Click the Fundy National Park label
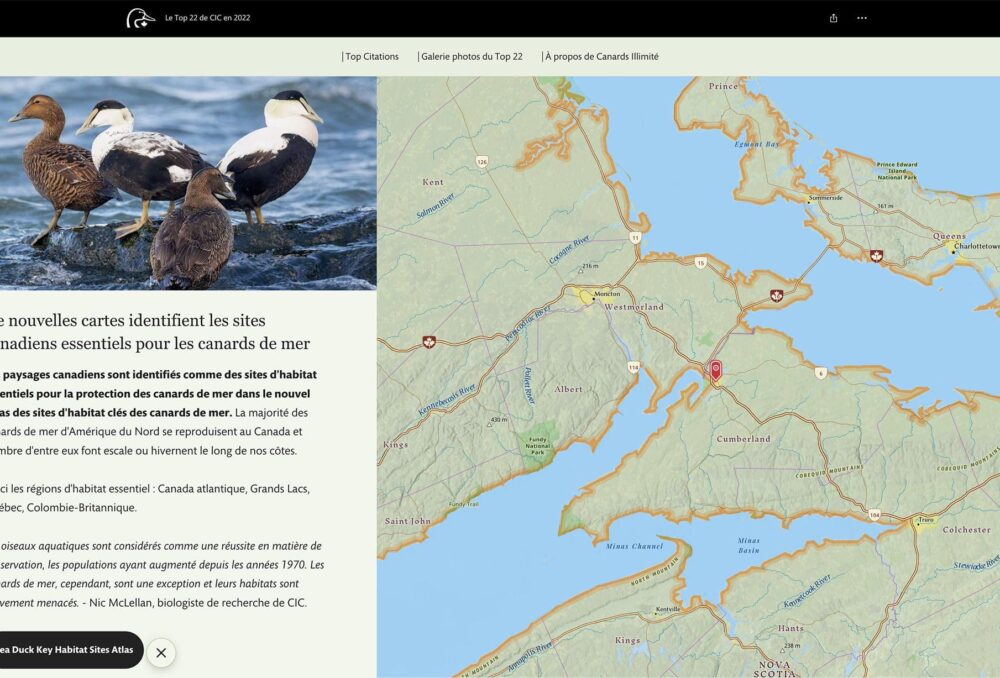The image size is (1000, 678). click(538, 446)
